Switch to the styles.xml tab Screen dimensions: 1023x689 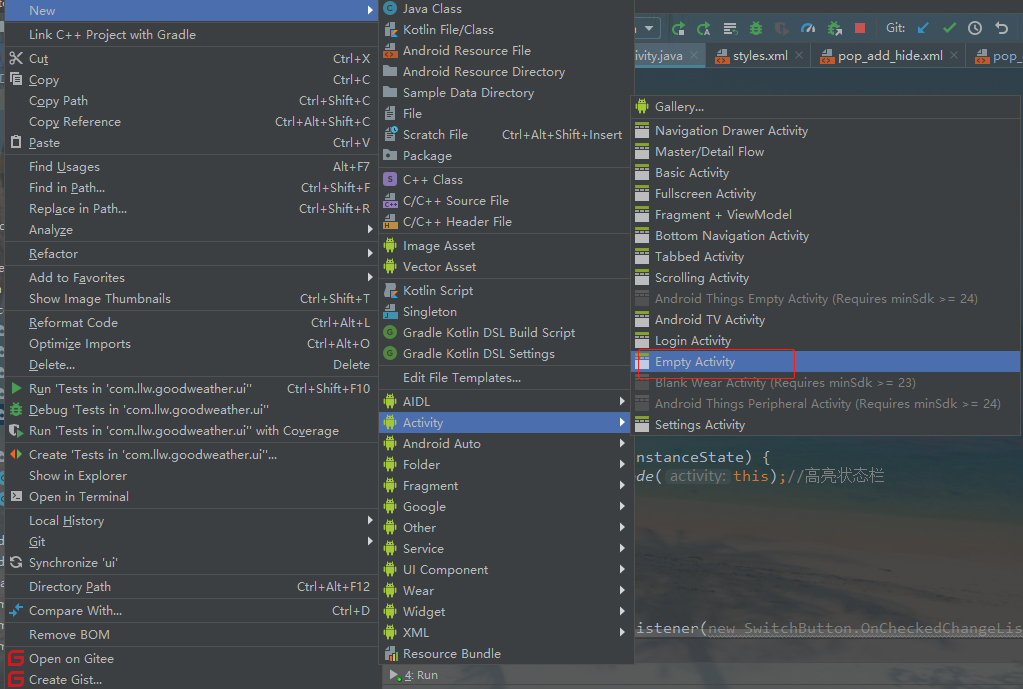[x=759, y=56]
